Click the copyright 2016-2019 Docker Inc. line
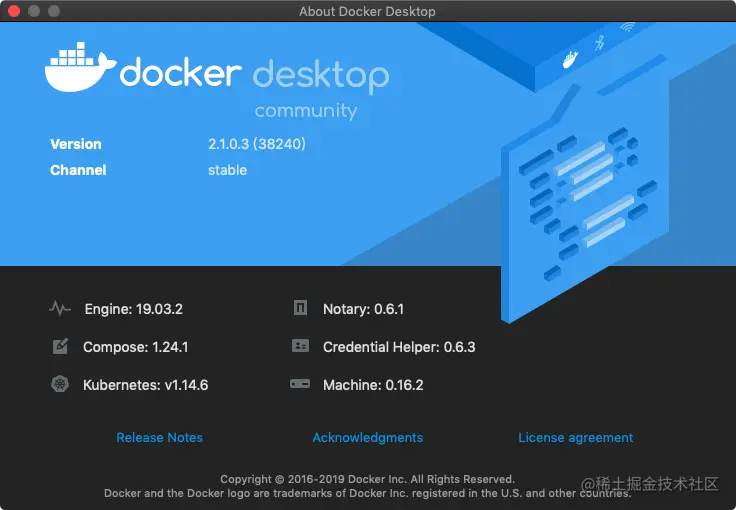The width and height of the screenshot is (736, 510). 368,479
